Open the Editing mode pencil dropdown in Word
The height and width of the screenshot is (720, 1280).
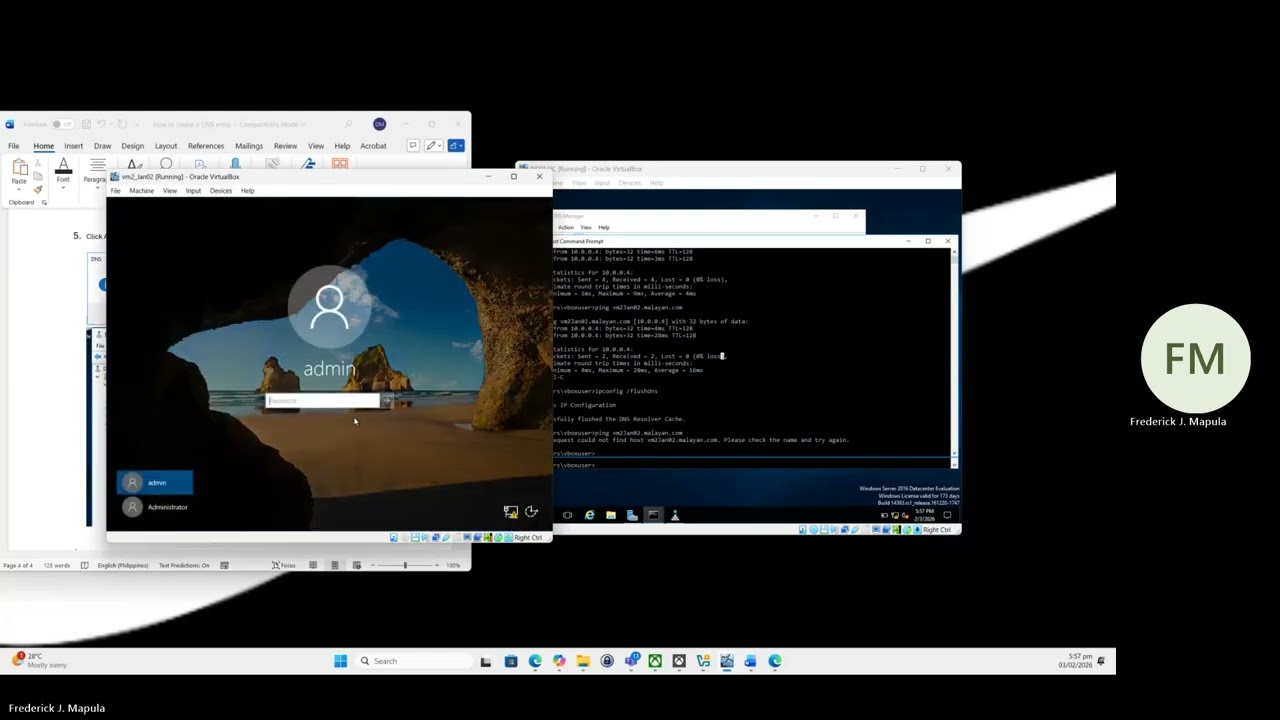pyautogui.click(x=433, y=146)
